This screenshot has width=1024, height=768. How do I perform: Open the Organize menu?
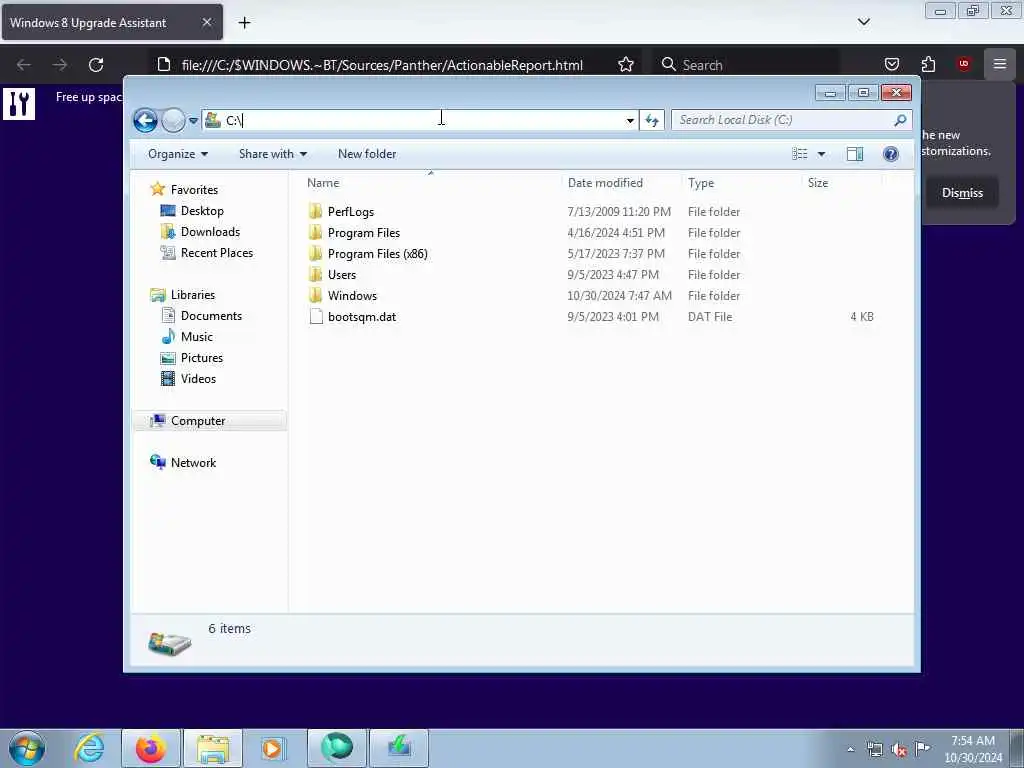pyautogui.click(x=178, y=154)
